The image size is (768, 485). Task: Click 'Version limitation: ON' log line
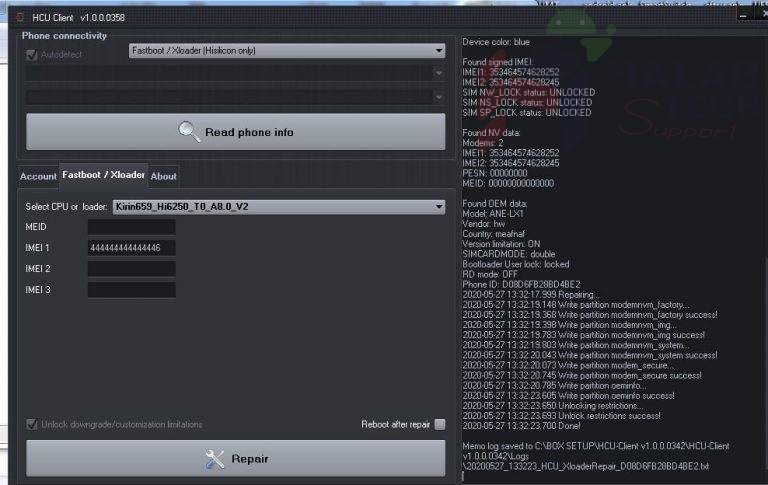click(x=501, y=244)
